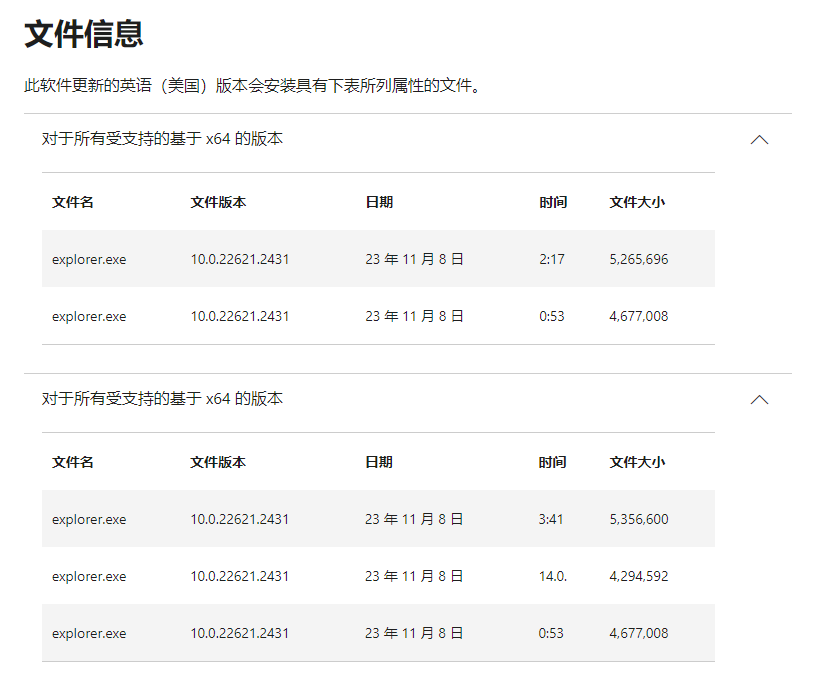
Task: Select the first section title bar text
Action: pyautogui.click(x=160, y=141)
